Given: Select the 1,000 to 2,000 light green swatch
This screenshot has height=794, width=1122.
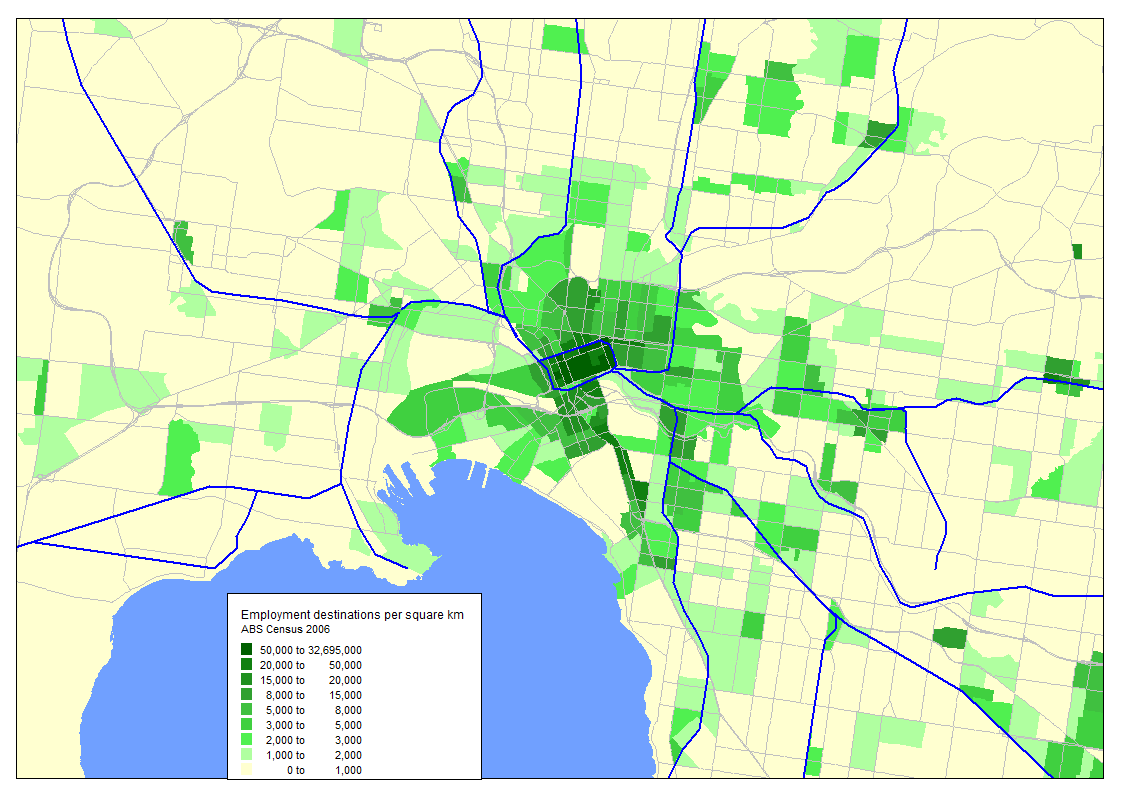Looking at the screenshot, I should tap(247, 755).
